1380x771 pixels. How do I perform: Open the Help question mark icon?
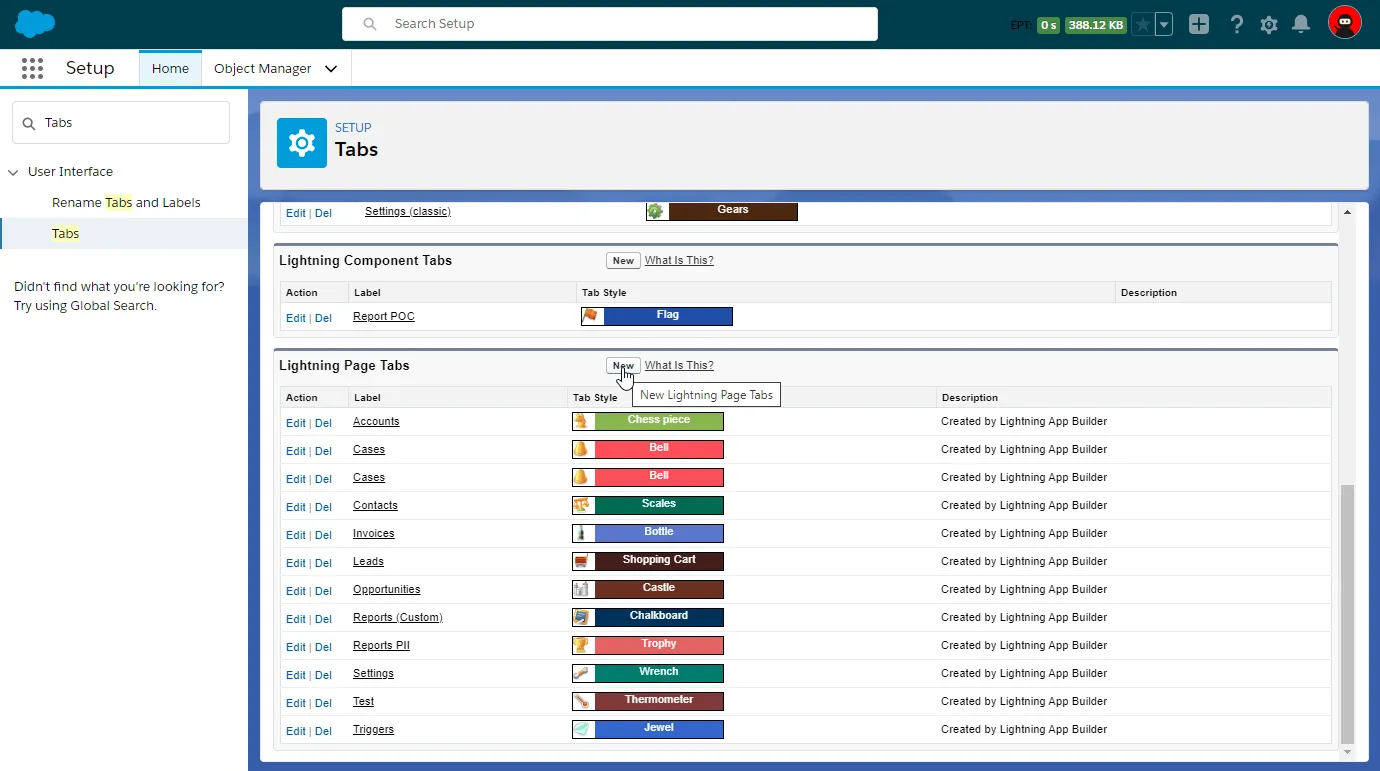coord(1237,25)
